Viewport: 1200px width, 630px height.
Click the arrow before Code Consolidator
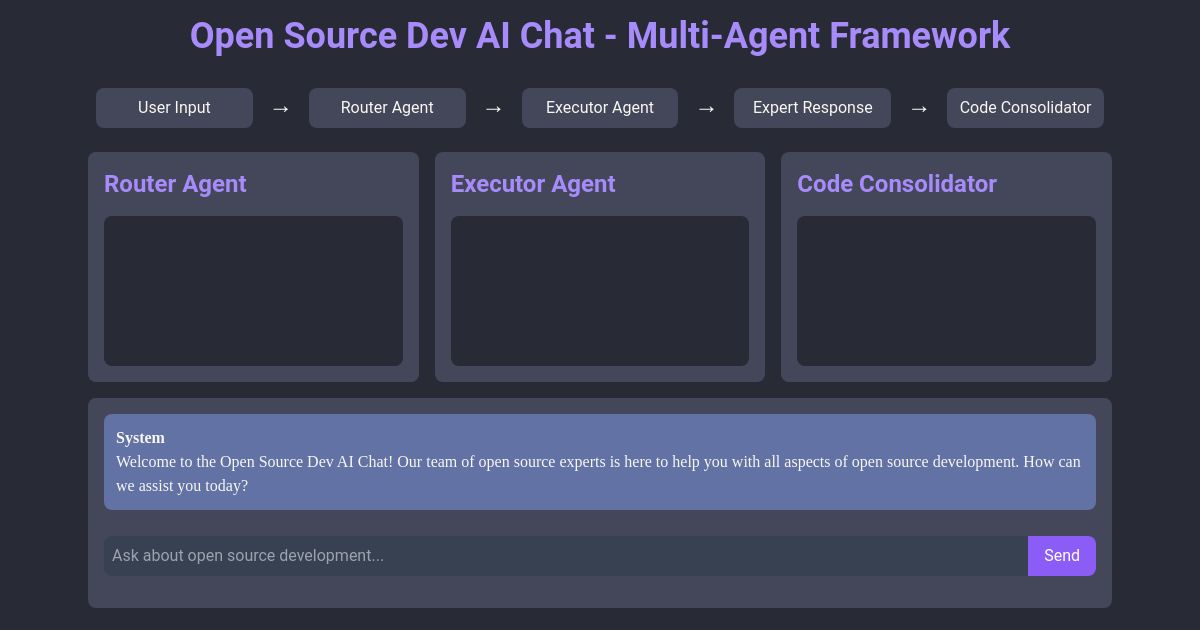[x=919, y=108]
